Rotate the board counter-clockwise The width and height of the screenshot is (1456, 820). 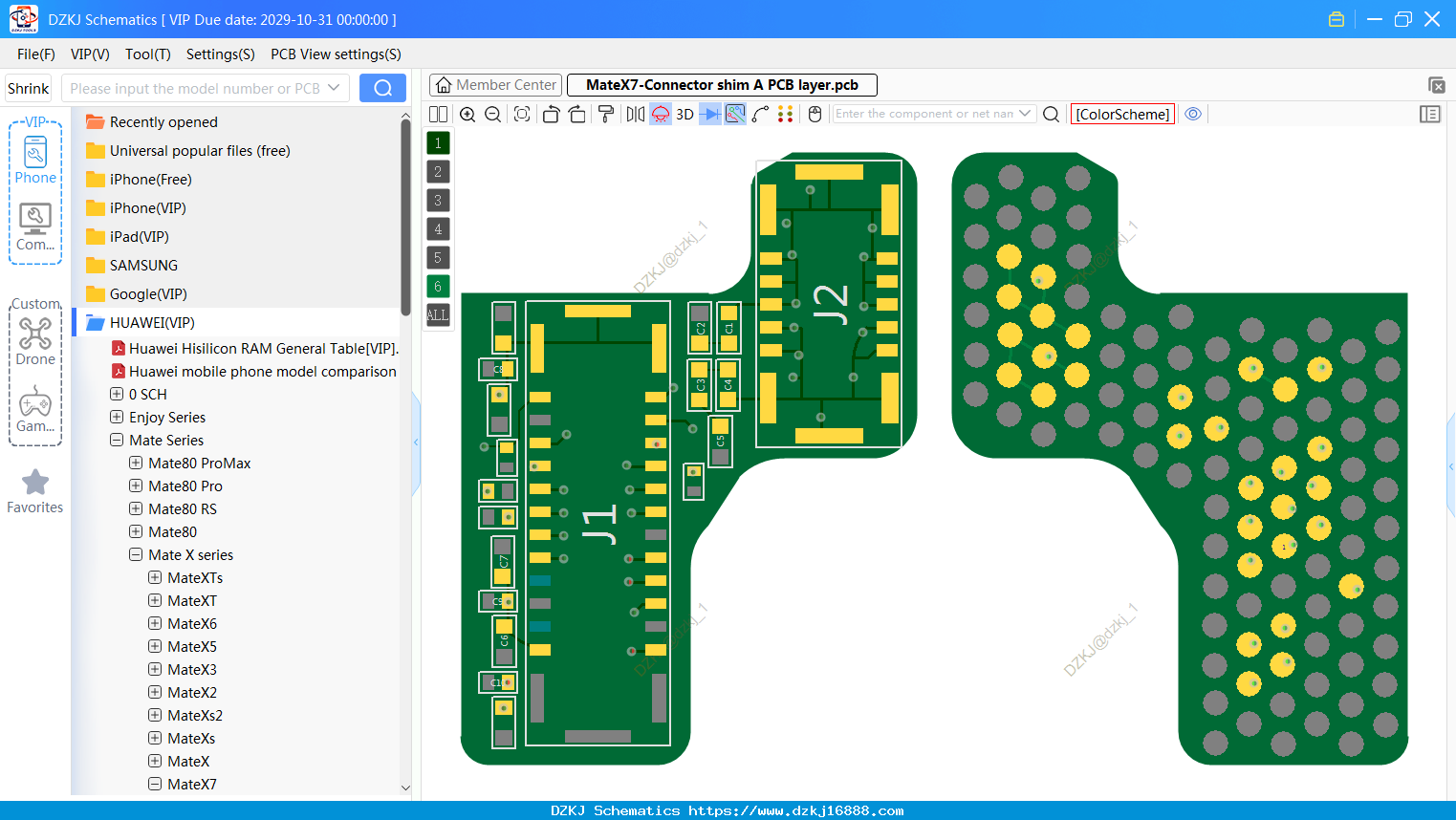(551, 114)
